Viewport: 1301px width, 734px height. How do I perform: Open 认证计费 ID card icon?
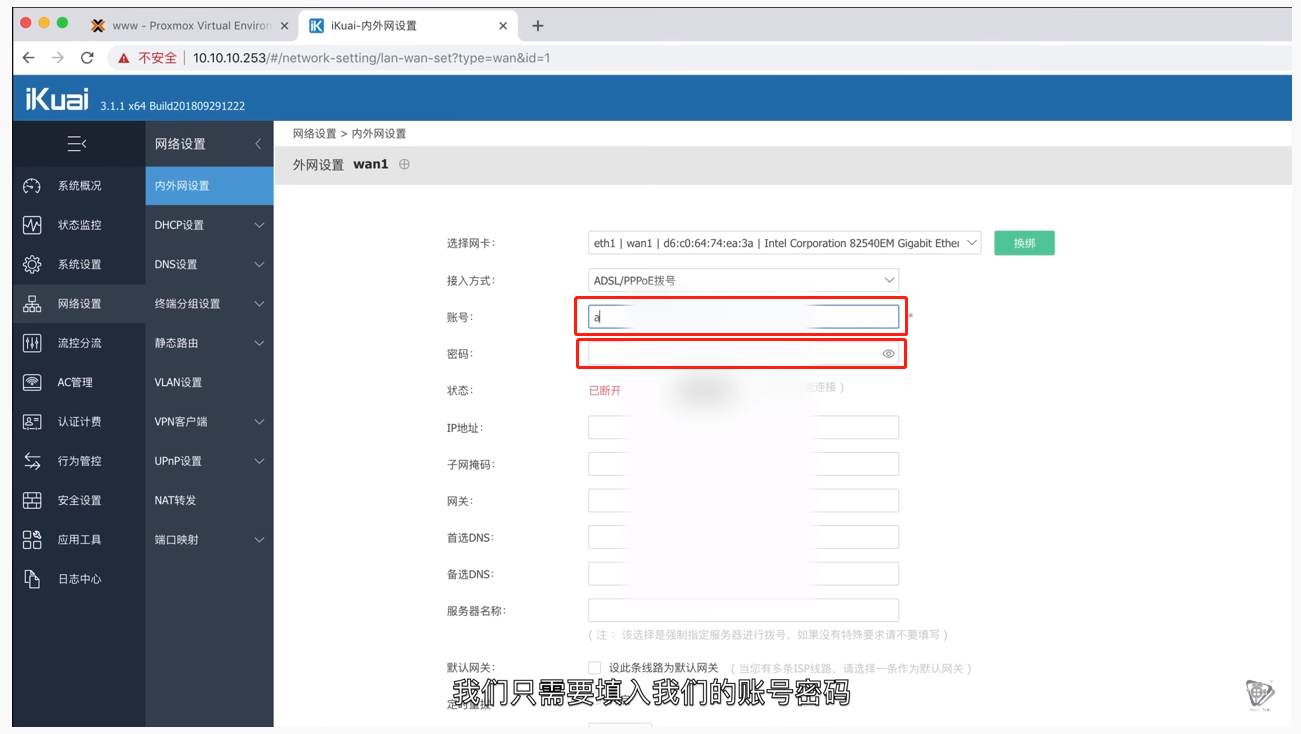click(32, 422)
